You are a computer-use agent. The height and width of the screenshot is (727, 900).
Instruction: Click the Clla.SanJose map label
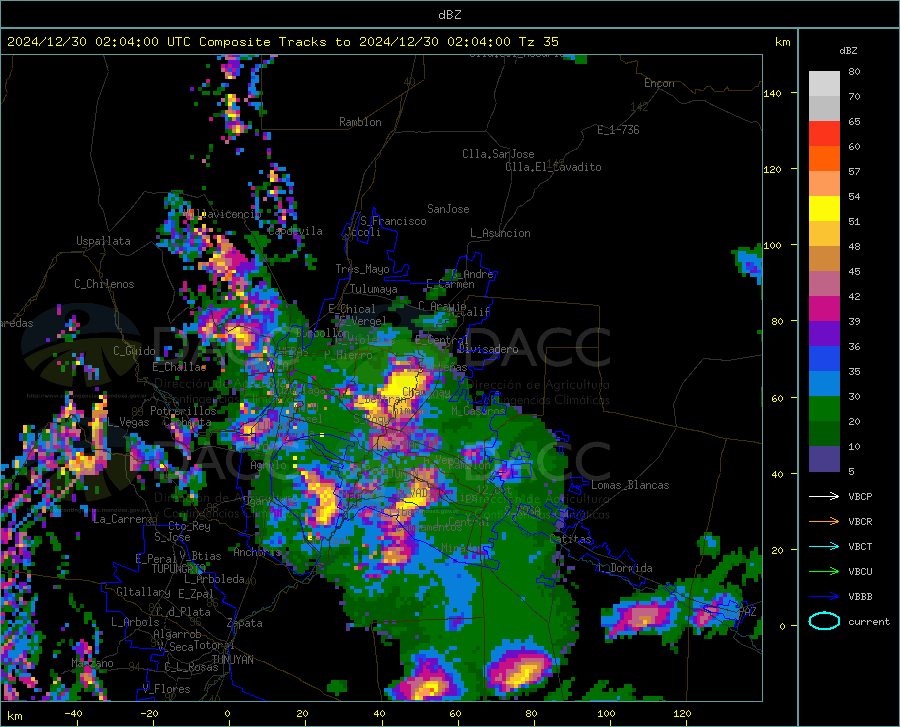click(x=498, y=154)
